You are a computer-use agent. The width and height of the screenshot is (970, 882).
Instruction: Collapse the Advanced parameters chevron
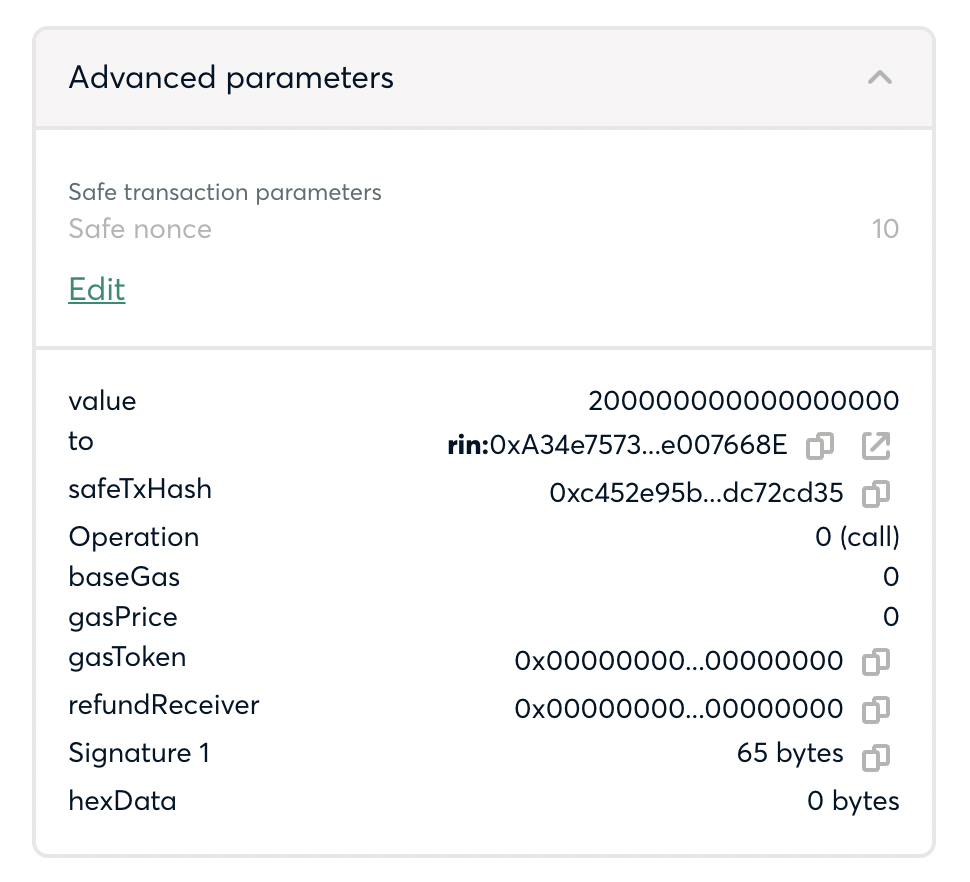point(880,78)
